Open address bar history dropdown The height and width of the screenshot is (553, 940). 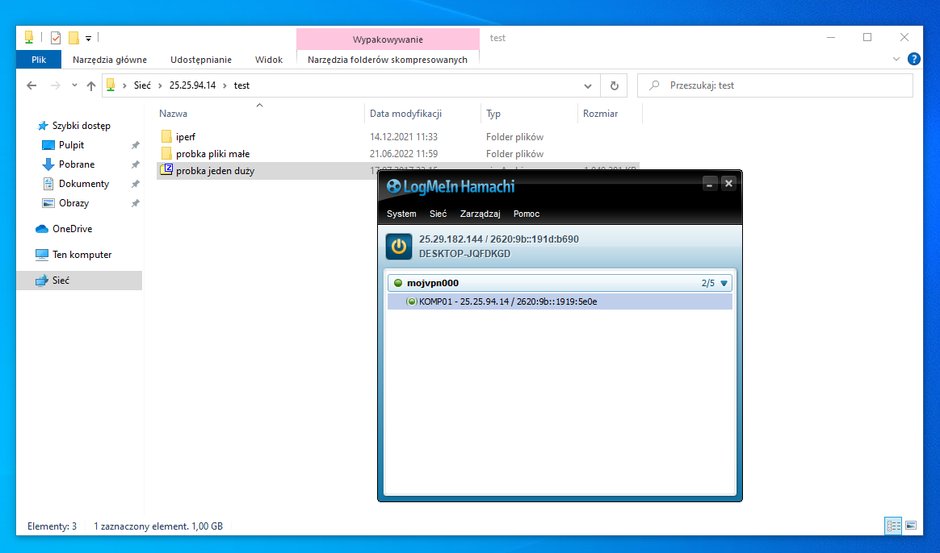click(x=588, y=86)
